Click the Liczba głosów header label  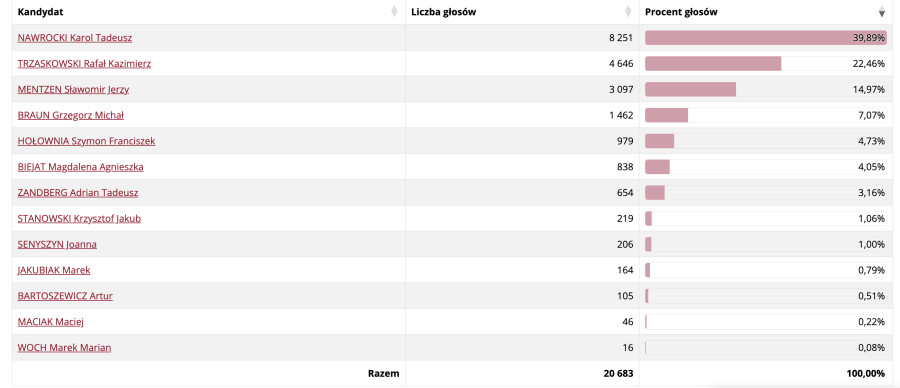(x=444, y=11)
